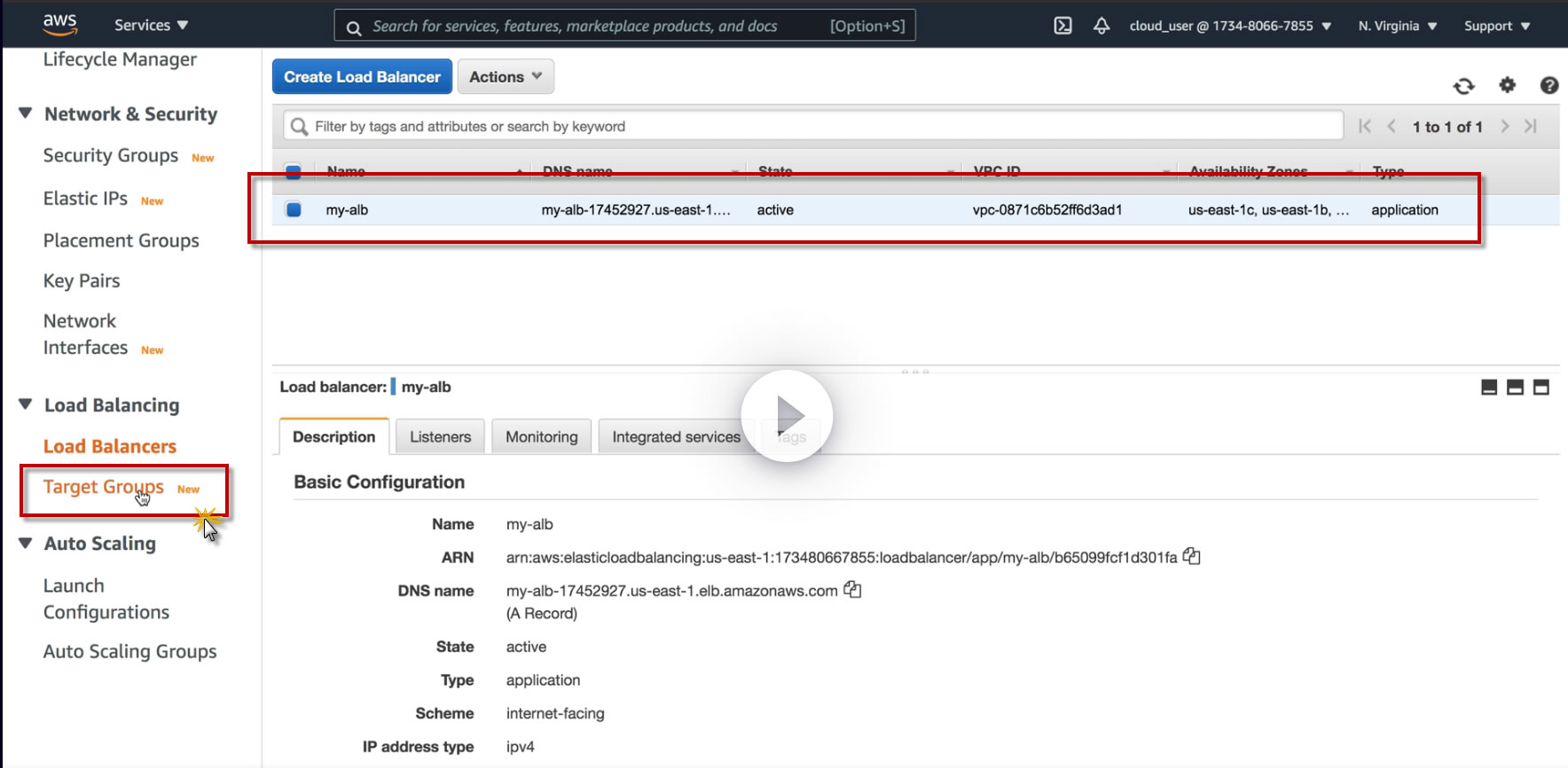Click the ipv4 IP address type value

pos(521,748)
